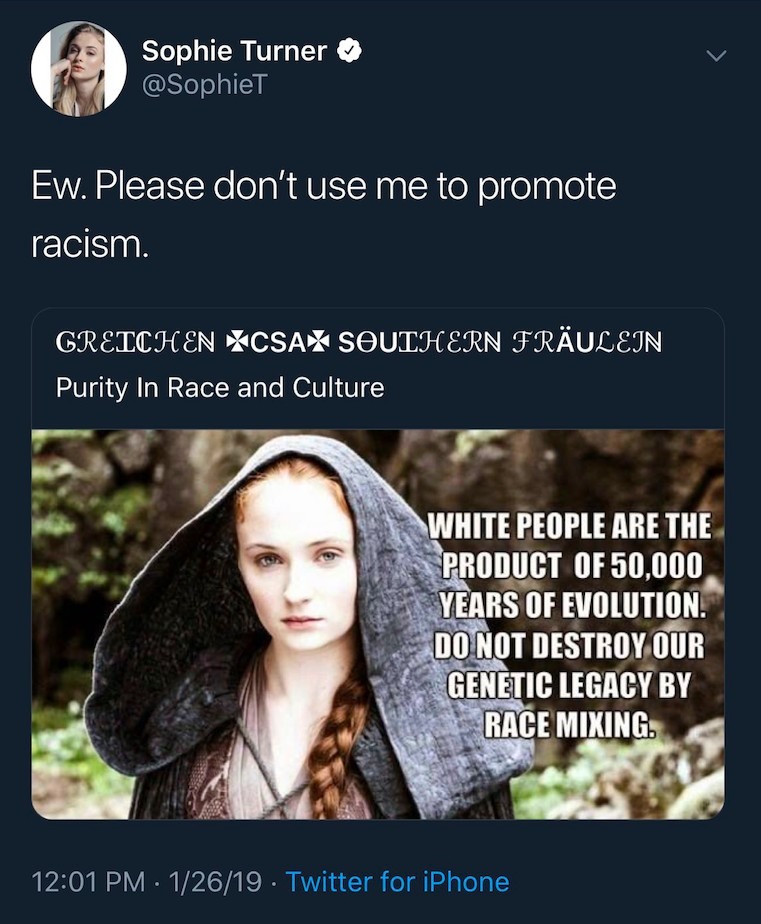Open the round profile avatar photo
This screenshot has width=761, height=924.
click(78, 68)
